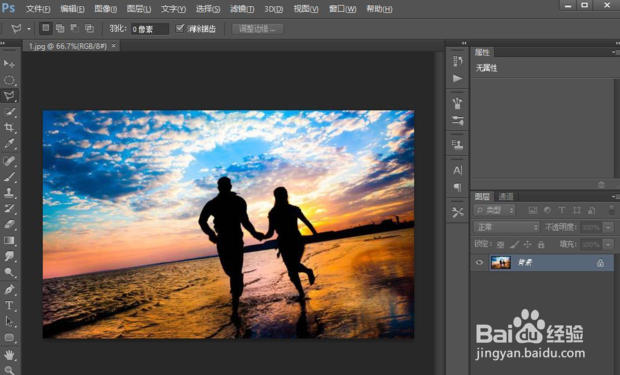
Task: Open the fill (填充) slider arrow
Action: tap(609, 244)
